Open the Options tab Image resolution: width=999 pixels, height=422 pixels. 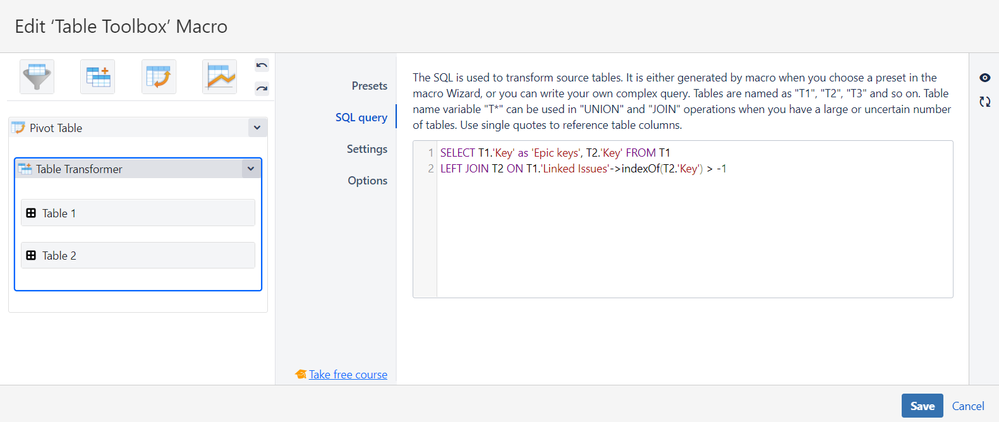coord(367,181)
